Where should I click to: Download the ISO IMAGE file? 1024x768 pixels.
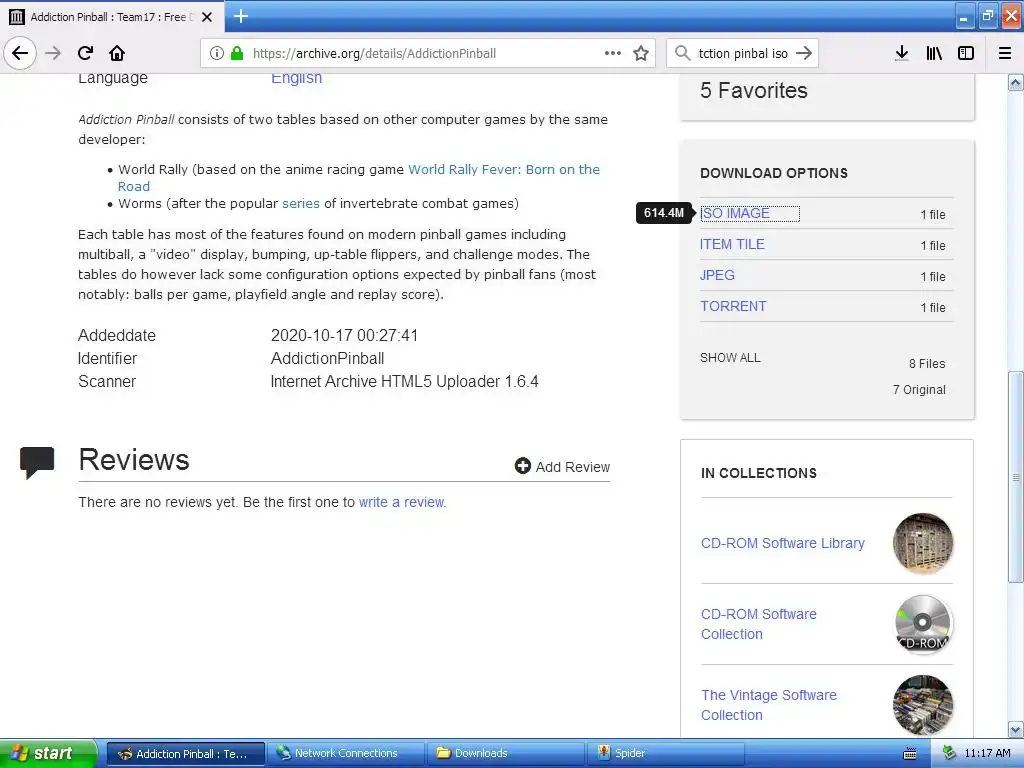[x=735, y=214]
